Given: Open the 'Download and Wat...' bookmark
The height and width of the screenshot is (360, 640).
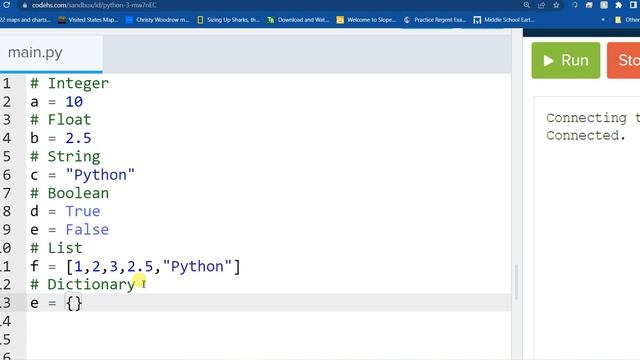Looking at the screenshot, I should pyautogui.click(x=298, y=20).
